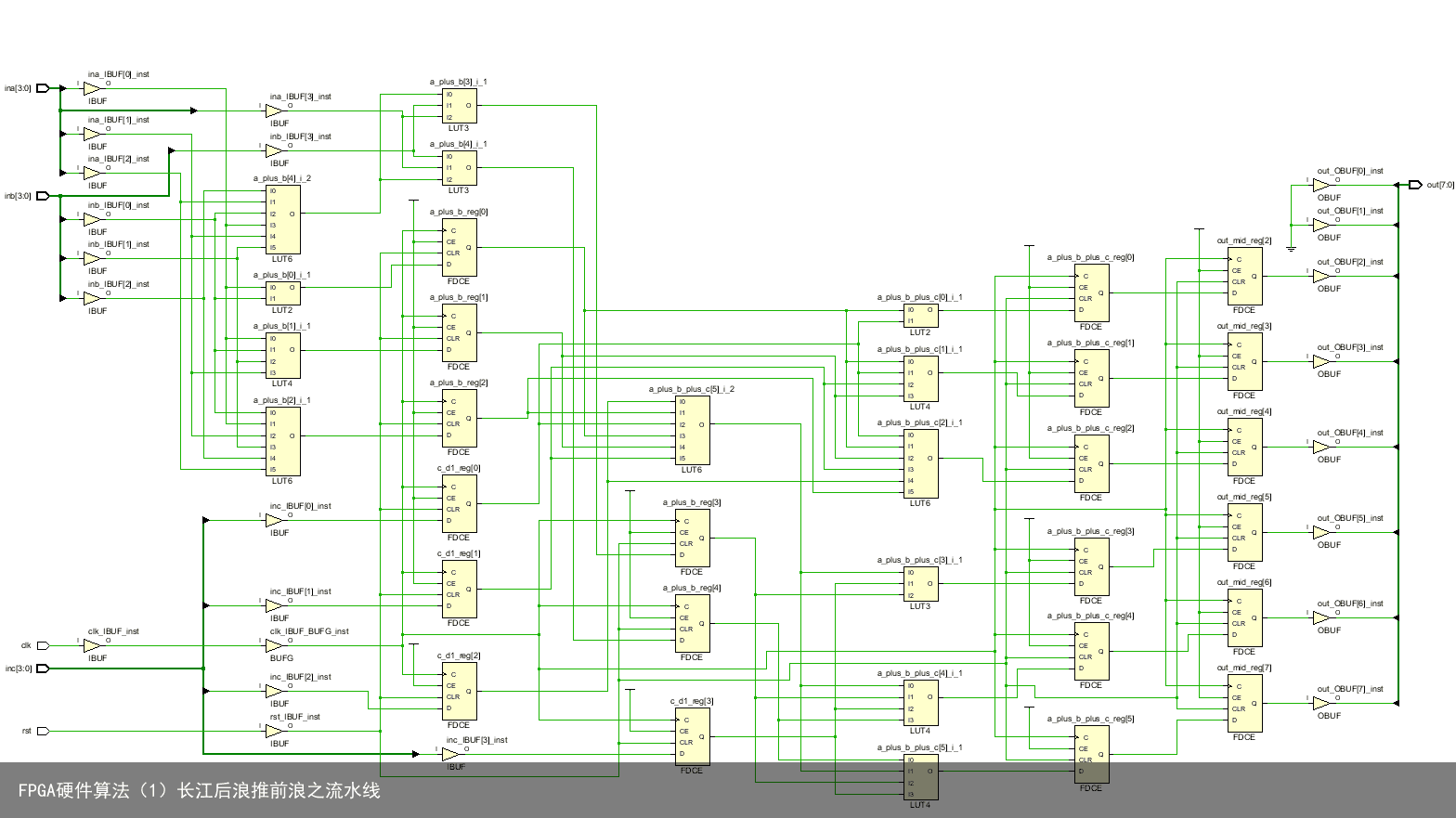Select the a_plus_b_reg[0] FDCE register
The height and width of the screenshot is (818, 1456).
point(459,248)
